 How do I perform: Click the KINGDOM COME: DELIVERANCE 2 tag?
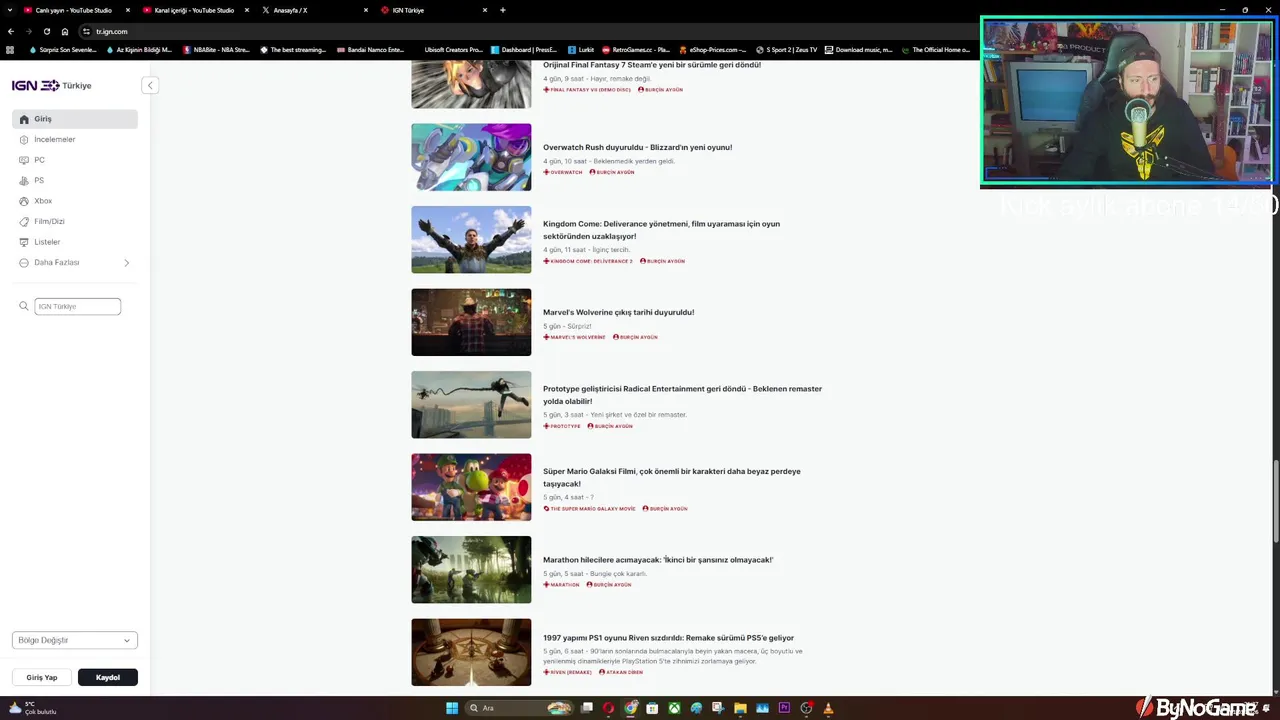[588, 261]
